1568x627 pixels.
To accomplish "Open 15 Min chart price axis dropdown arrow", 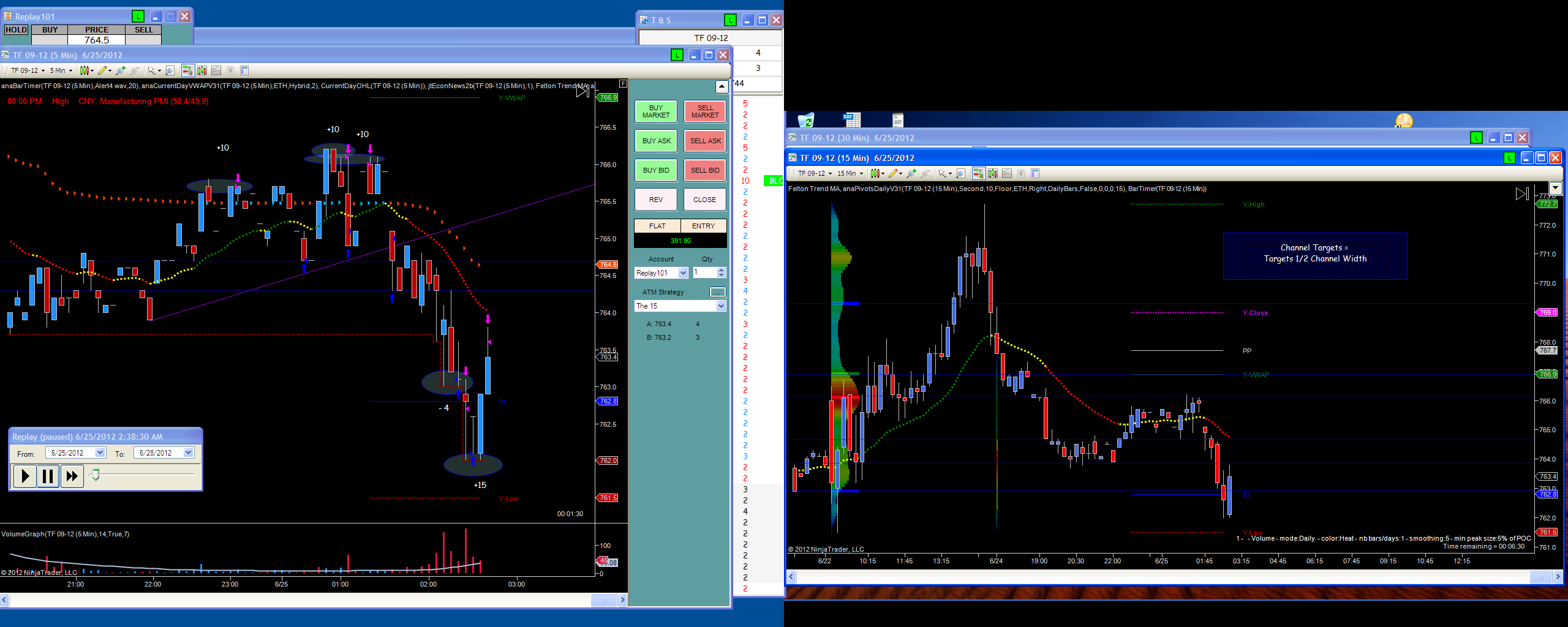I will click(1555, 188).
